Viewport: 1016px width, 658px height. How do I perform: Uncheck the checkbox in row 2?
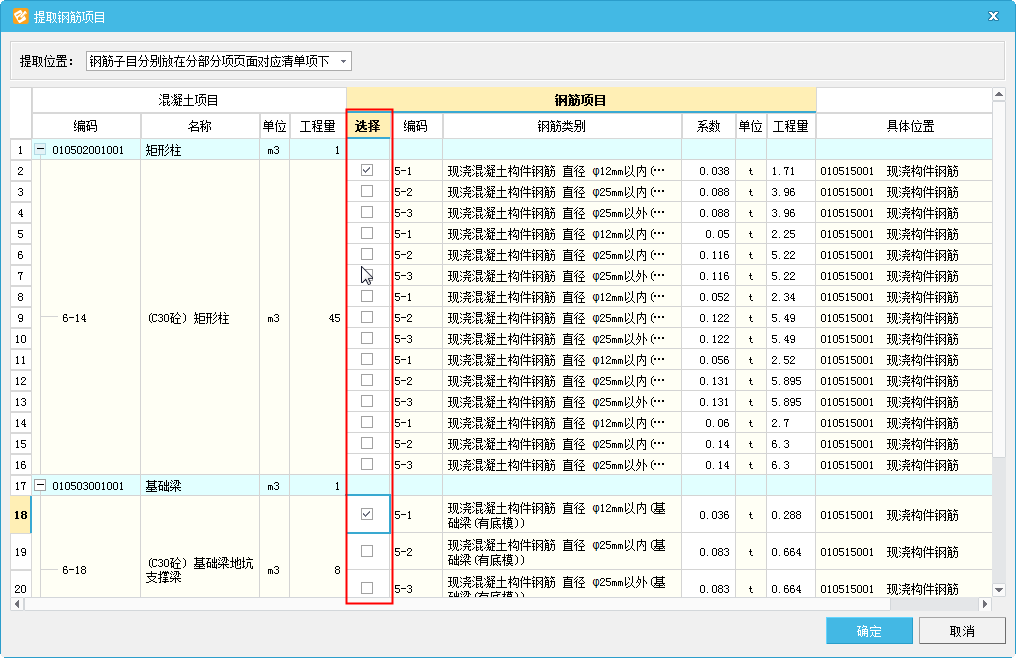pos(367,171)
